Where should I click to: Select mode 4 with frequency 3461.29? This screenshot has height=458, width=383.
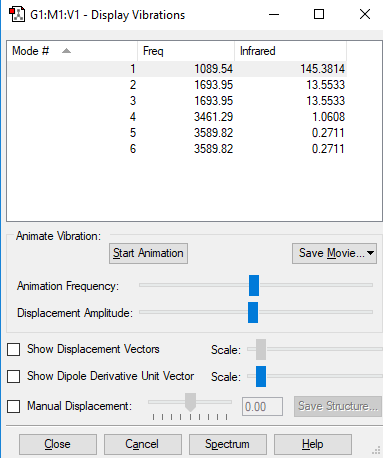[x=177, y=117]
